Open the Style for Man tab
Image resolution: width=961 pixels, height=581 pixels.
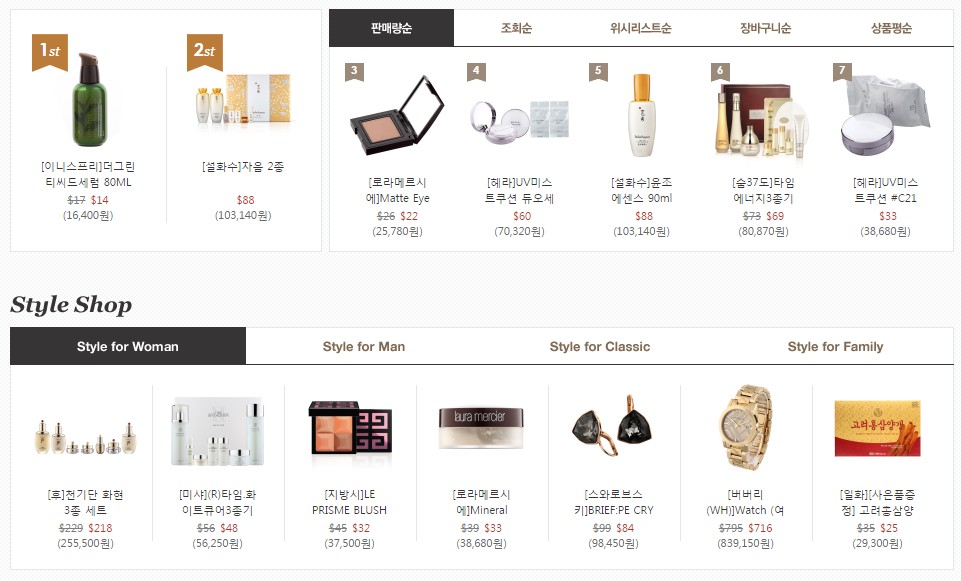pyautogui.click(x=363, y=346)
